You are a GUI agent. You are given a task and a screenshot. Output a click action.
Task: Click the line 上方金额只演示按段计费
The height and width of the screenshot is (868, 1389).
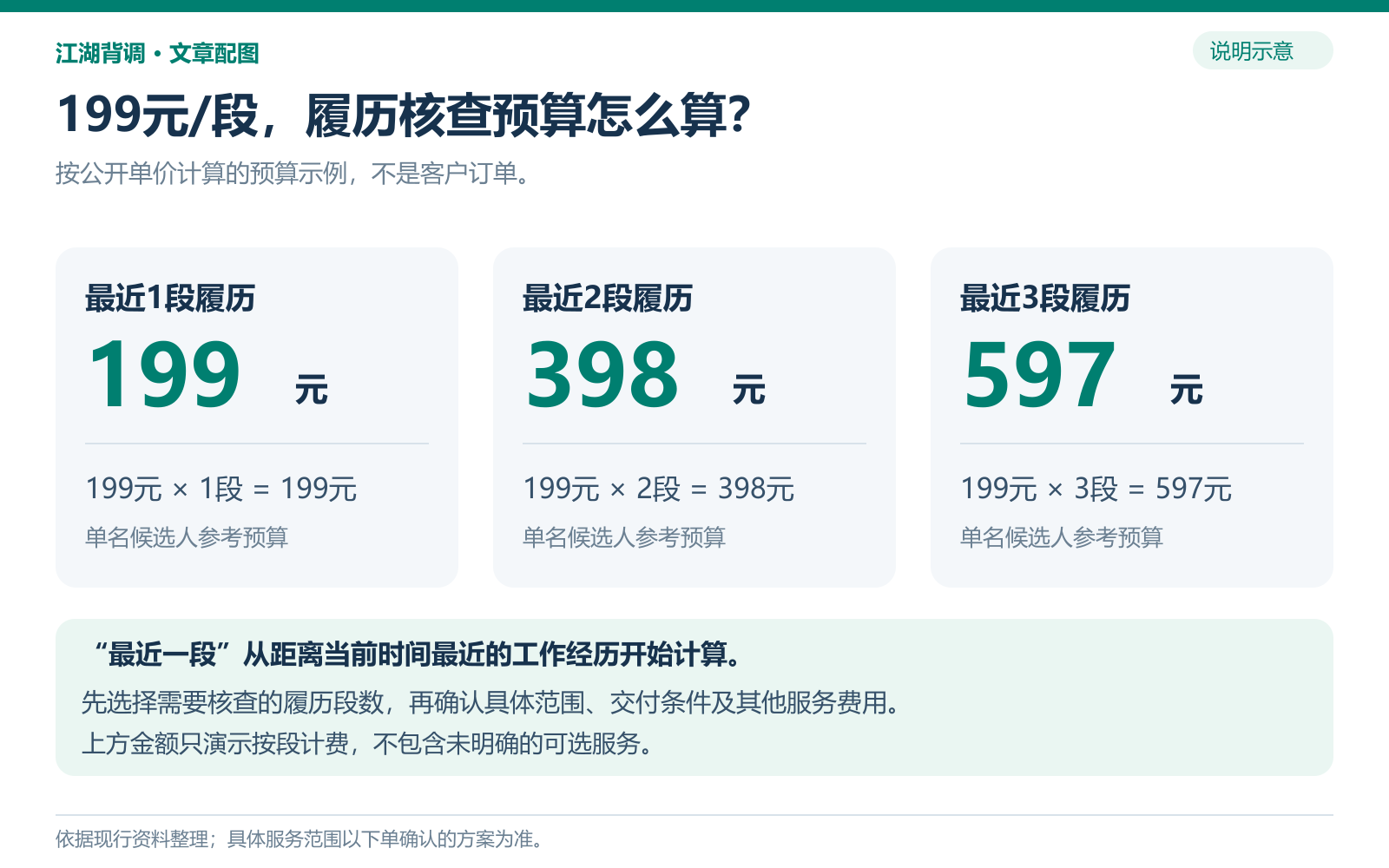[x=369, y=744]
